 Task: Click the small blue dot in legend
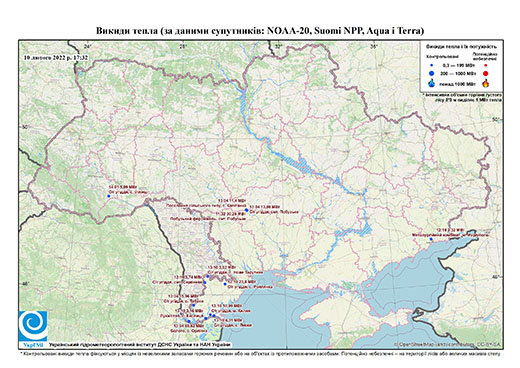pos(432,66)
